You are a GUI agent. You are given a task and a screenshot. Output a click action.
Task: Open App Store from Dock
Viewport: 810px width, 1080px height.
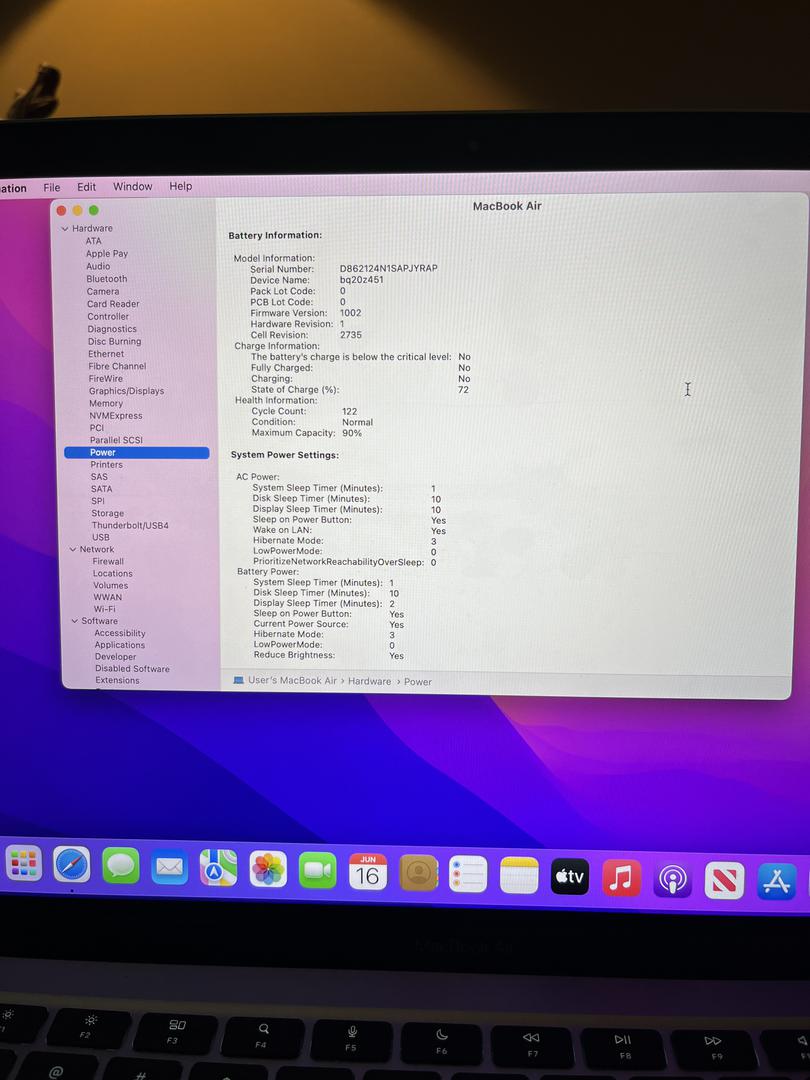coord(776,882)
